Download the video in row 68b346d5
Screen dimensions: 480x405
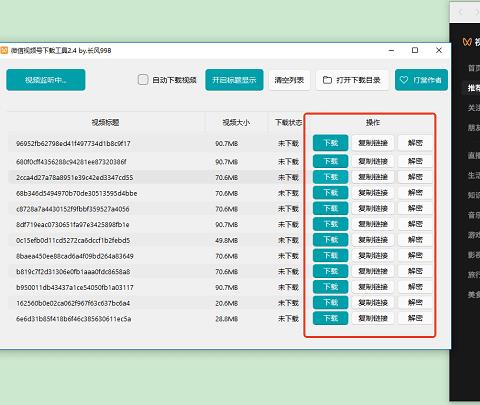331,193
